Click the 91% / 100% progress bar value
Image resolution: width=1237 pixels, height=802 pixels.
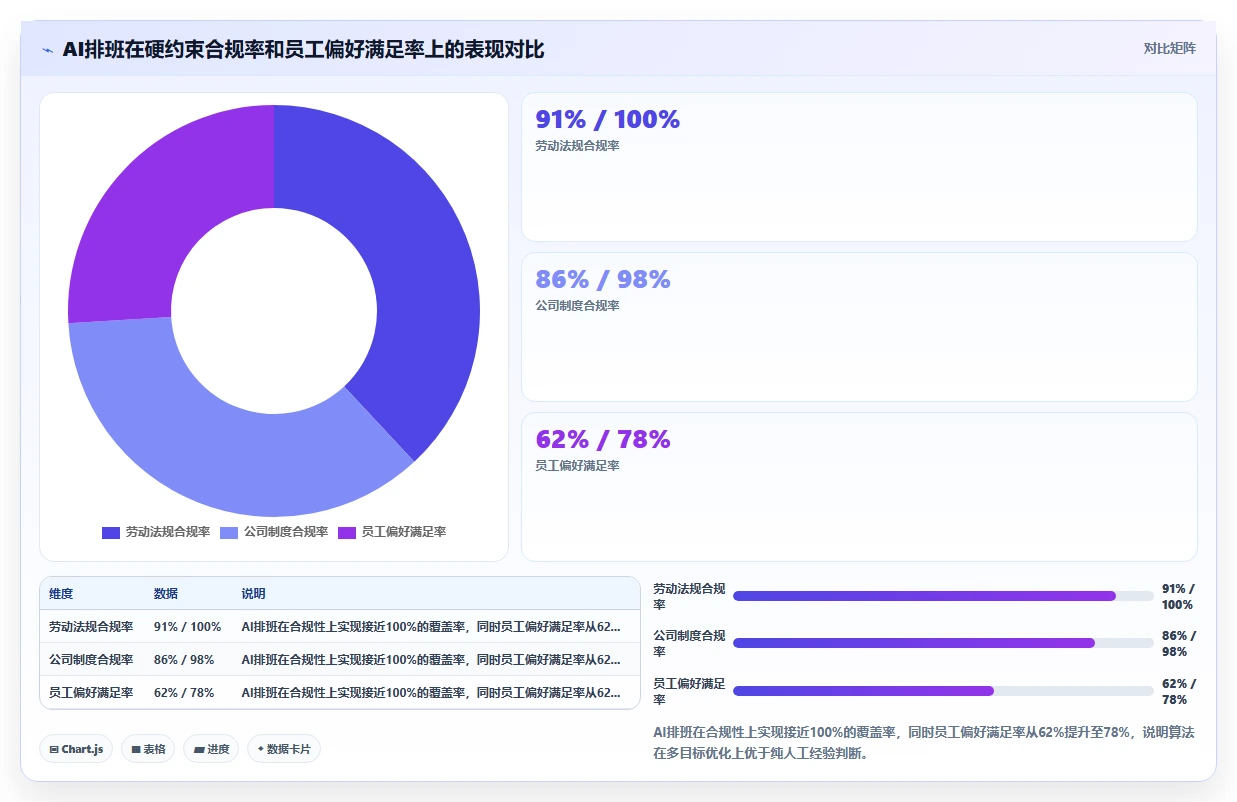tap(1178, 596)
